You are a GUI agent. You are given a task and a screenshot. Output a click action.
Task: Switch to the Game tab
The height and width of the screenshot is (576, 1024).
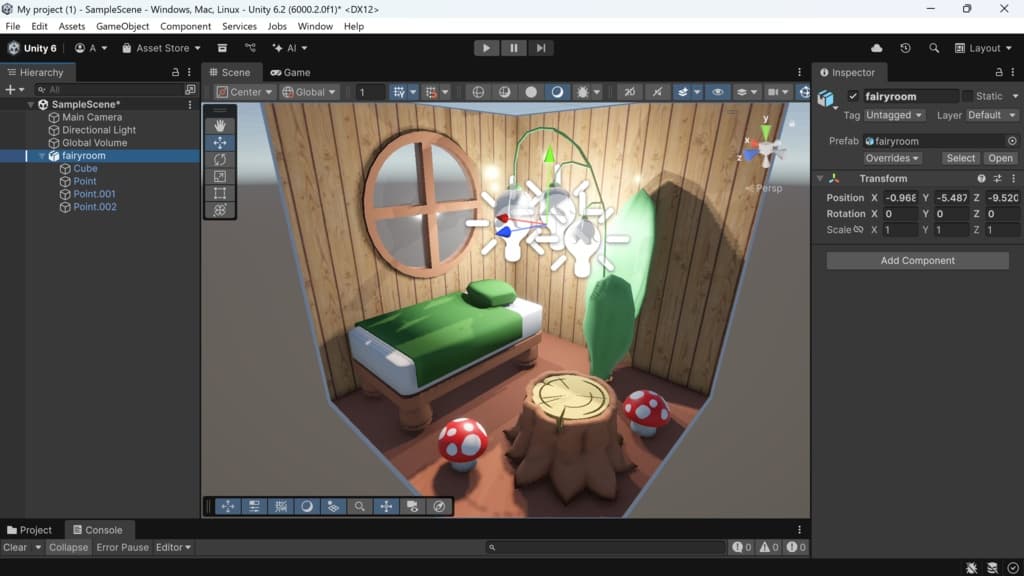click(290, 72)
